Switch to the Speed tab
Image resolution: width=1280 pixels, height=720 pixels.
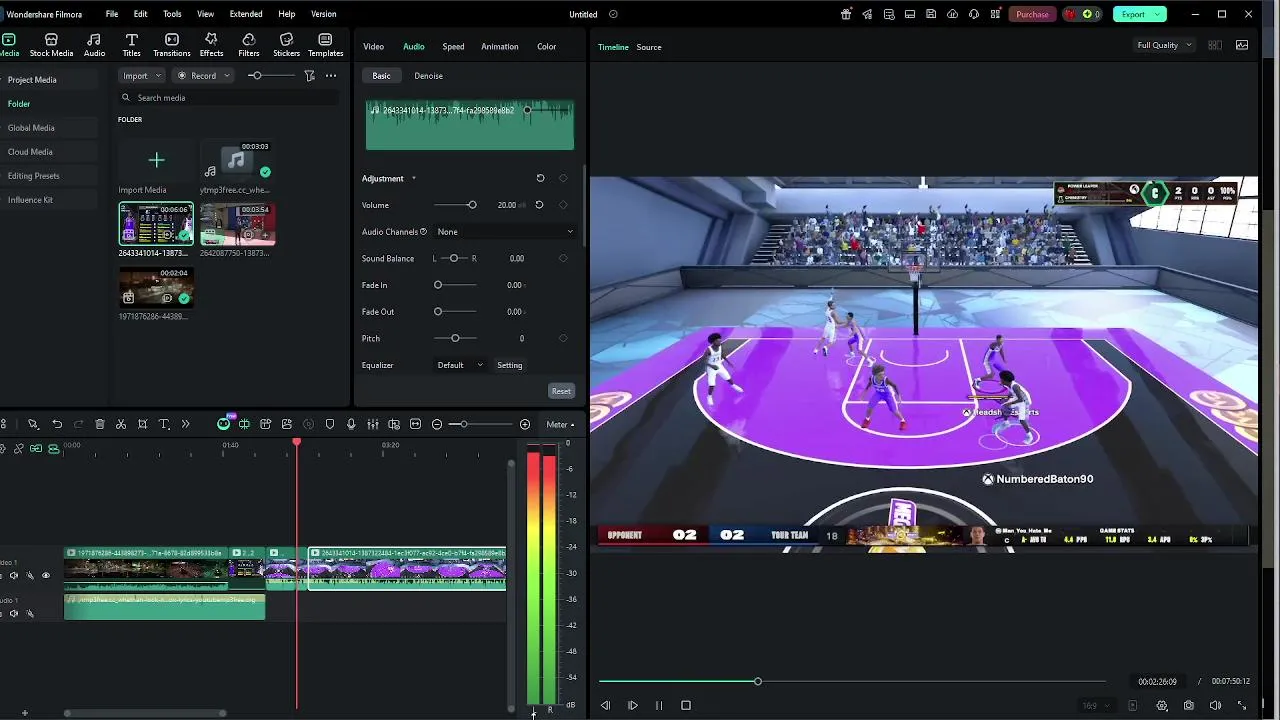click(453, 46)
